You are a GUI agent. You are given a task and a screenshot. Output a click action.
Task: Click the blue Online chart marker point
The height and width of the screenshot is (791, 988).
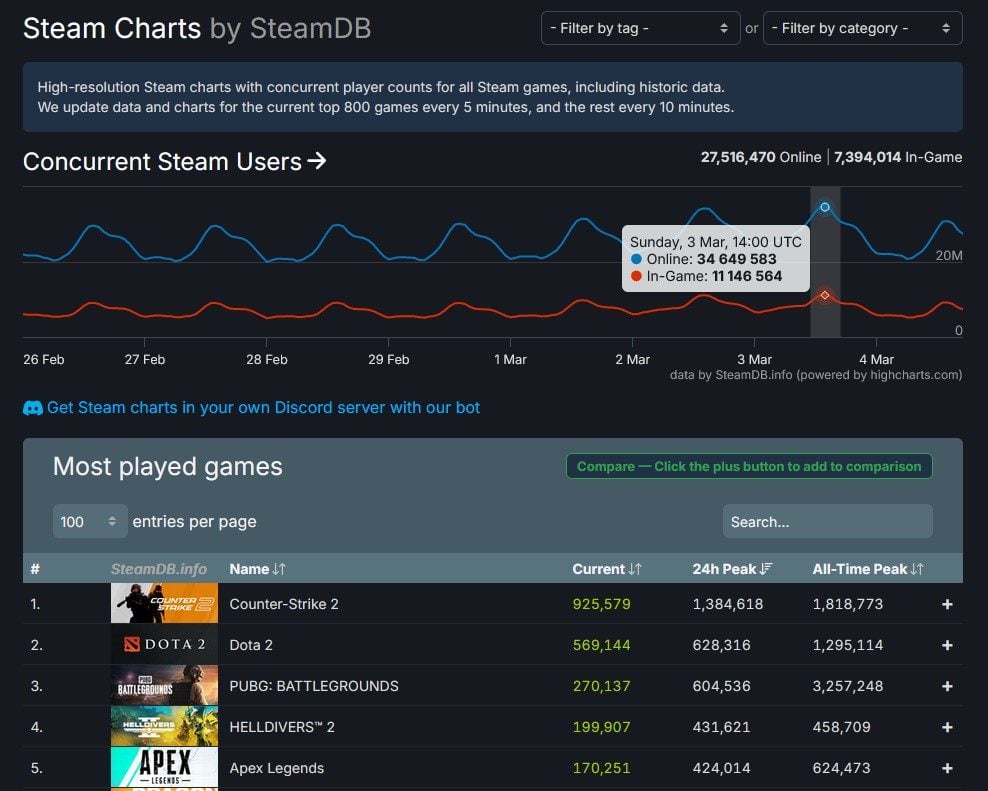825,207
